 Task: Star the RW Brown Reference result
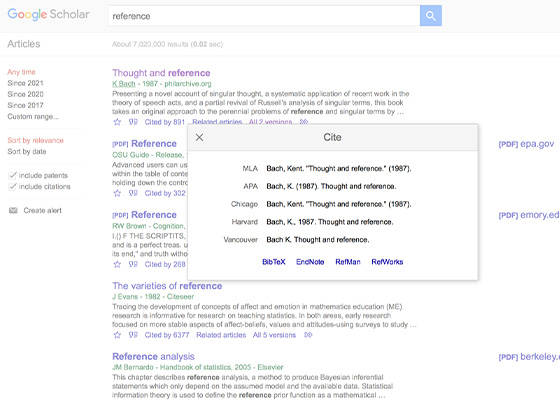(x=117, y=264)
